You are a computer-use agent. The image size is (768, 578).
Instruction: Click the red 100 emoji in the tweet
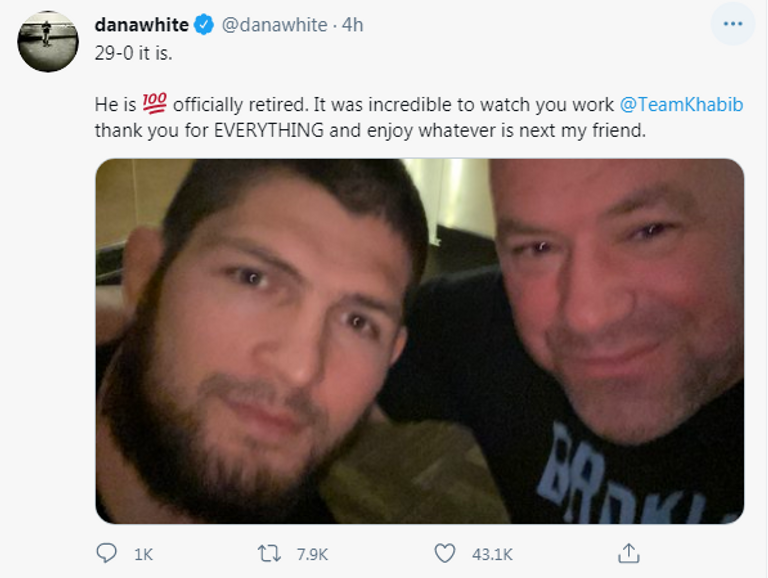click(x=157, y=104)
